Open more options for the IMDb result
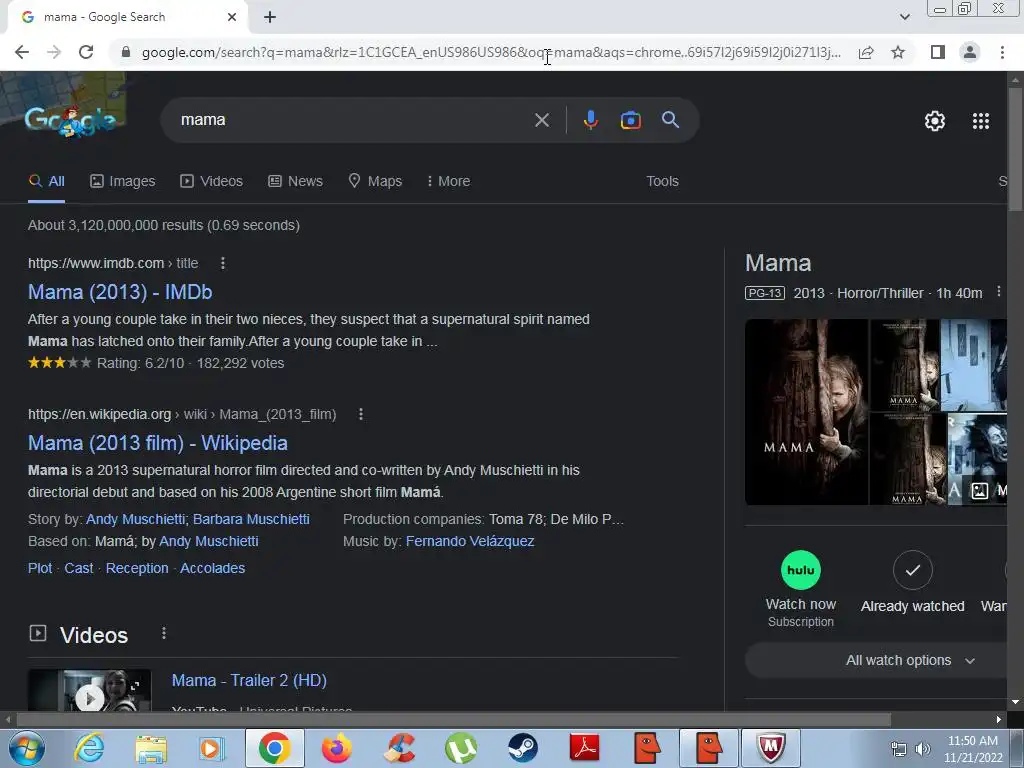Screen dimensions: 1024x768 (223, 263)
